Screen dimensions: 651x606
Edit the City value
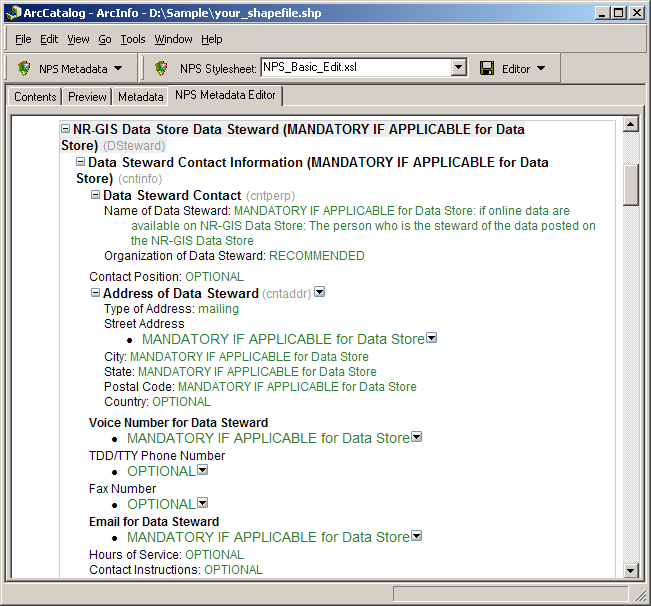(x=249, y=357)
